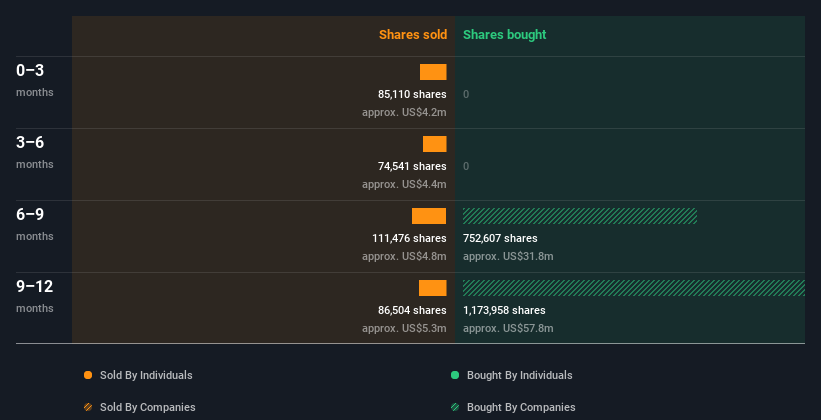Click the 111,476 shares value

(409, 238)
